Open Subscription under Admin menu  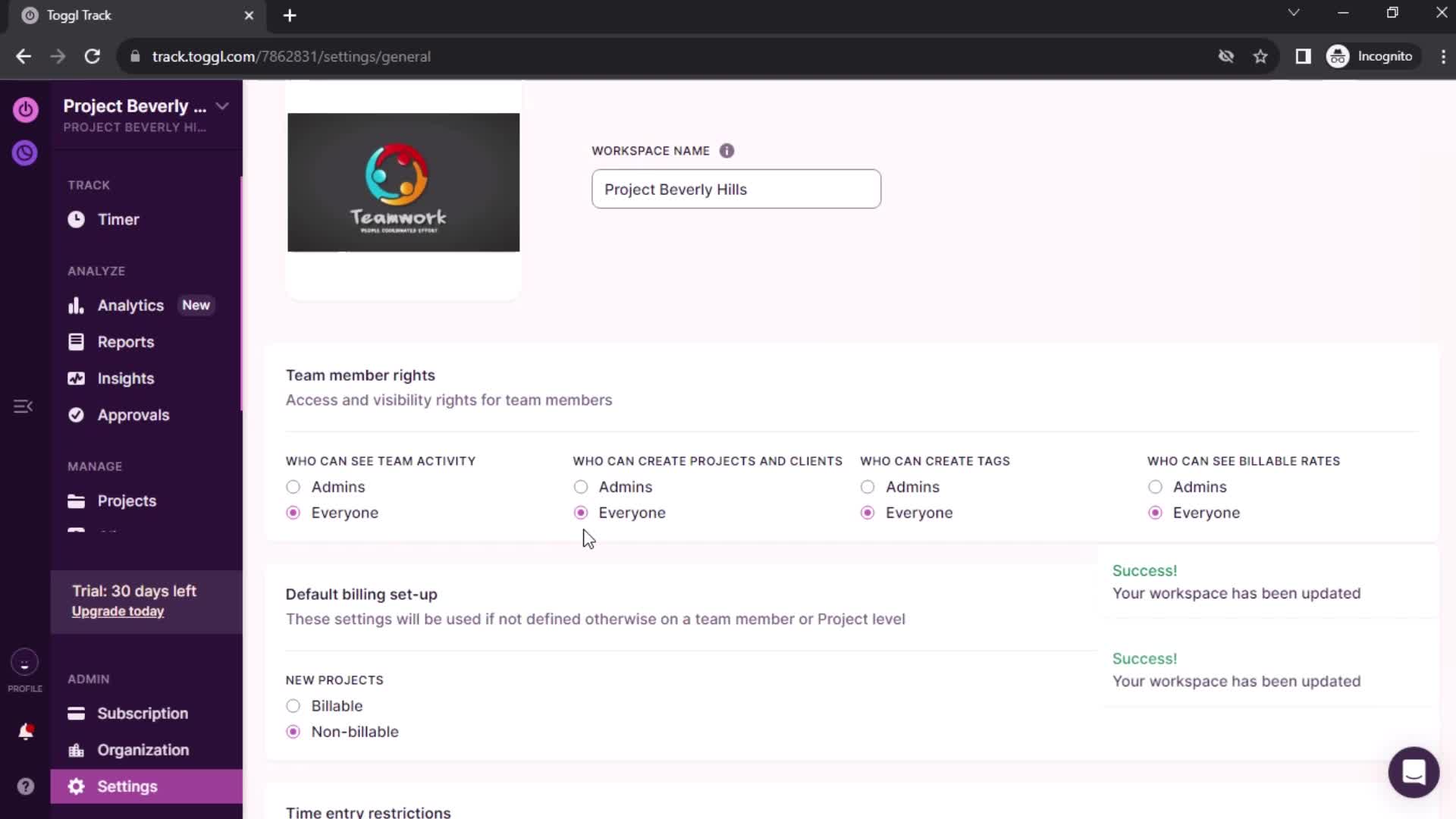coord(143,713)
